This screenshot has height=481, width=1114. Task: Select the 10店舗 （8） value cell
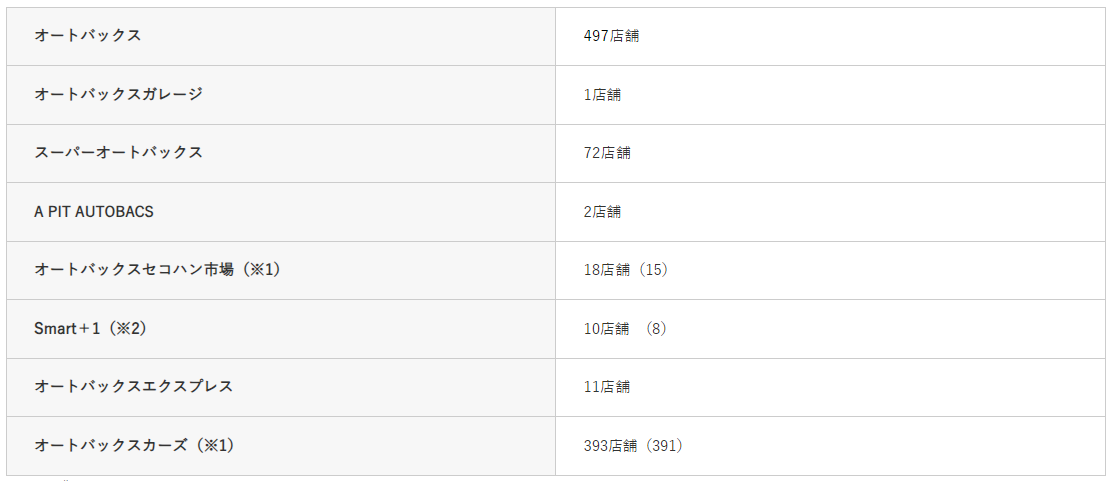[831, 329]
